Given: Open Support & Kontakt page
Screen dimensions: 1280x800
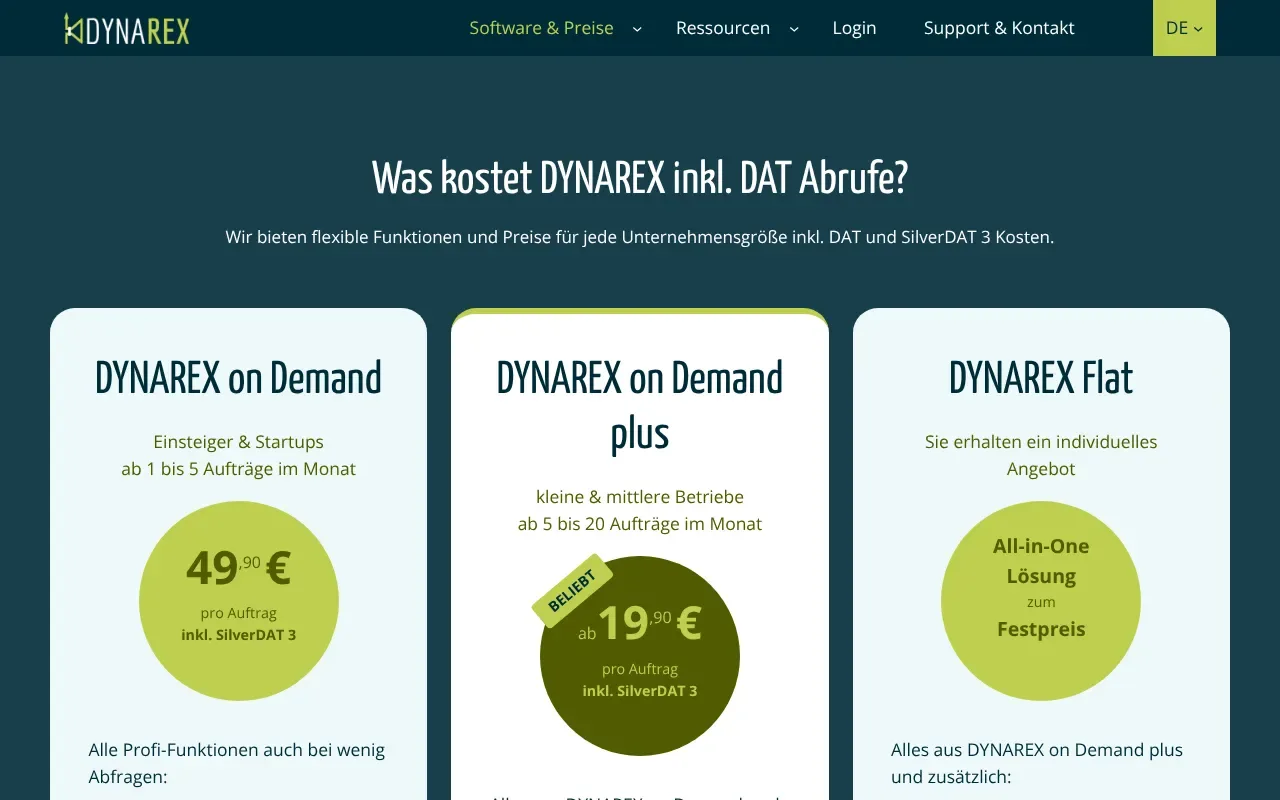Looking at the screenshot, I should click(x=999, y=28).
